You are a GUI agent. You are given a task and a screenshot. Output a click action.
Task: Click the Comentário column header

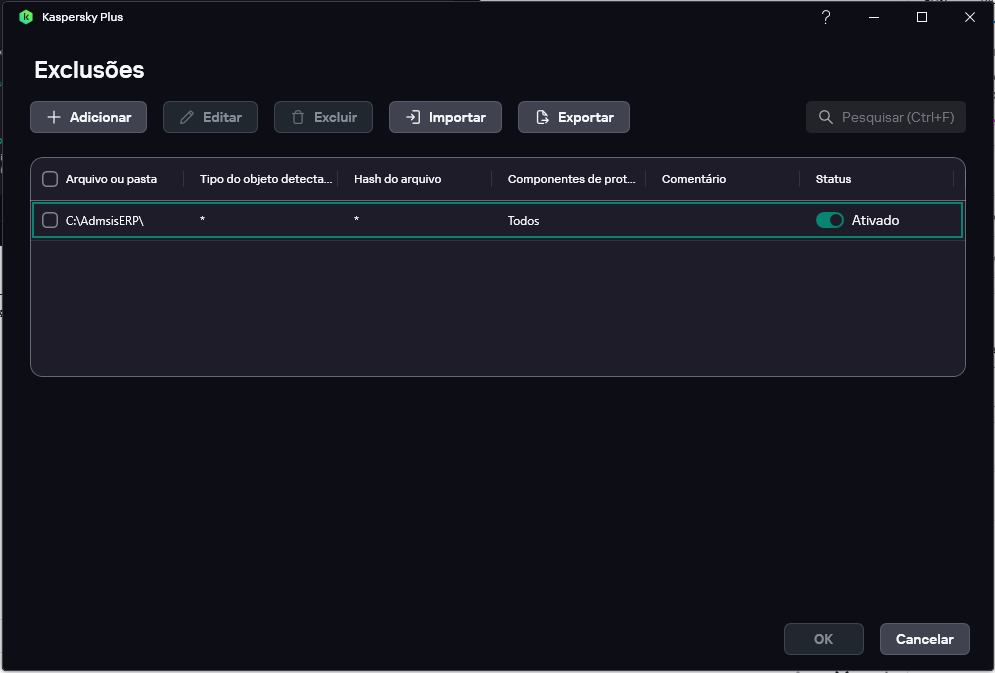[693, 179]
